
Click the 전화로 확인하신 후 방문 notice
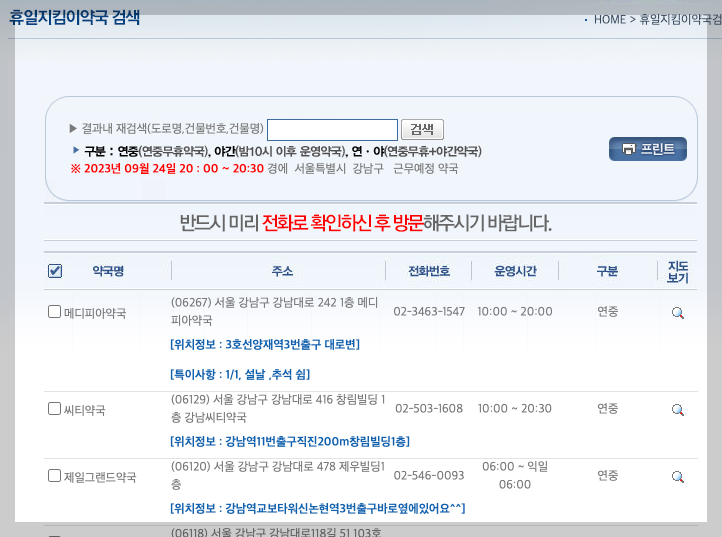coord(343,223)
